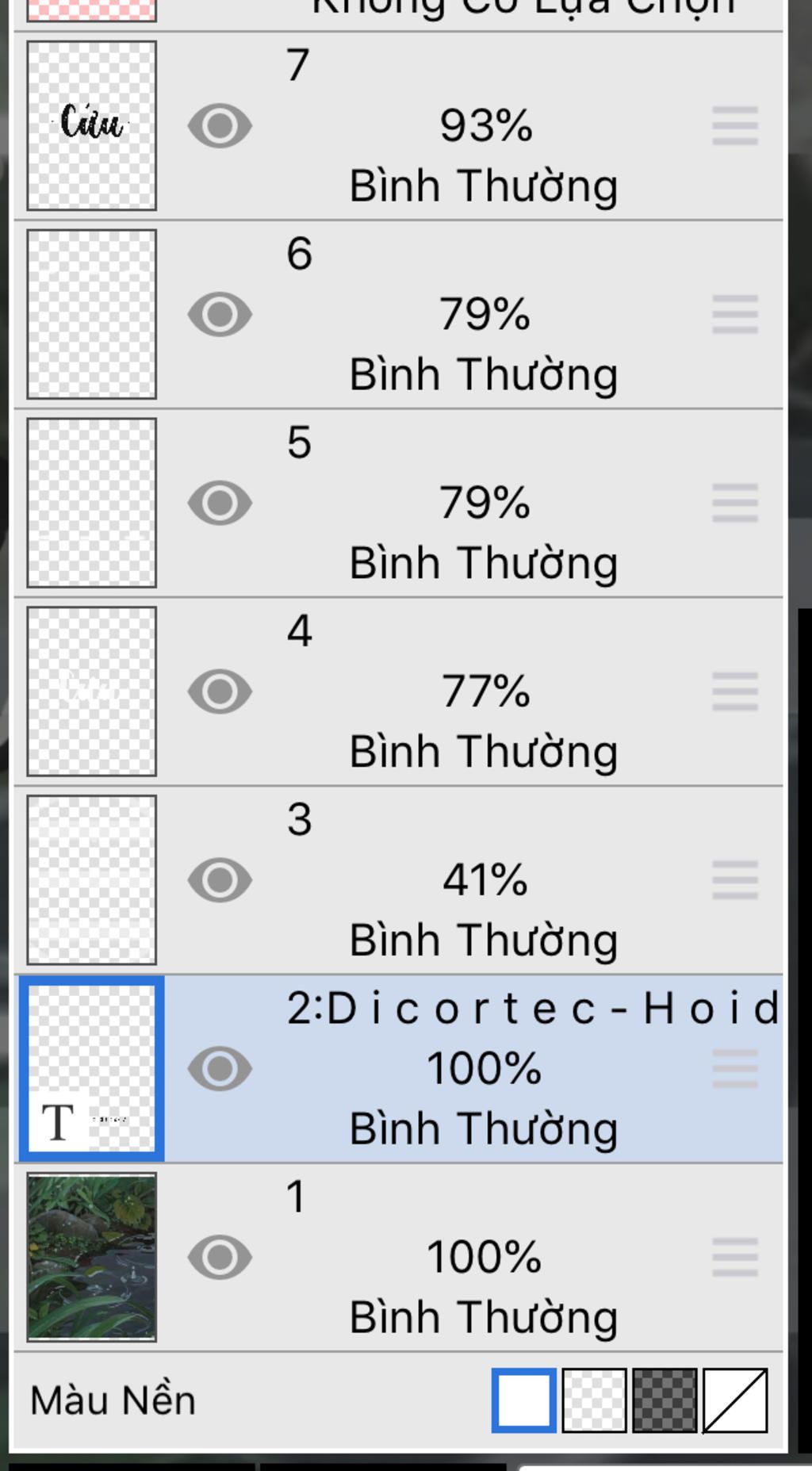Hide layer 1 background image
Viewport: 812px width, 1471px height.
tap(220, 1258)
